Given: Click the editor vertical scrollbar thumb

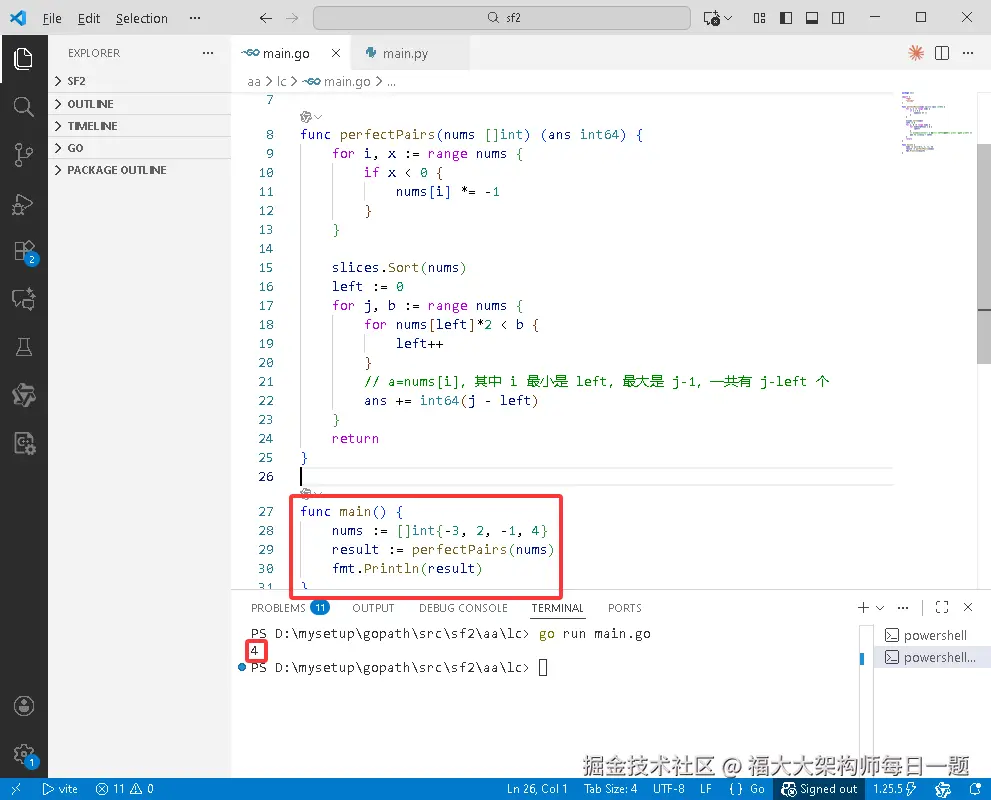Looking at the screenshot, I should (984, 253).
